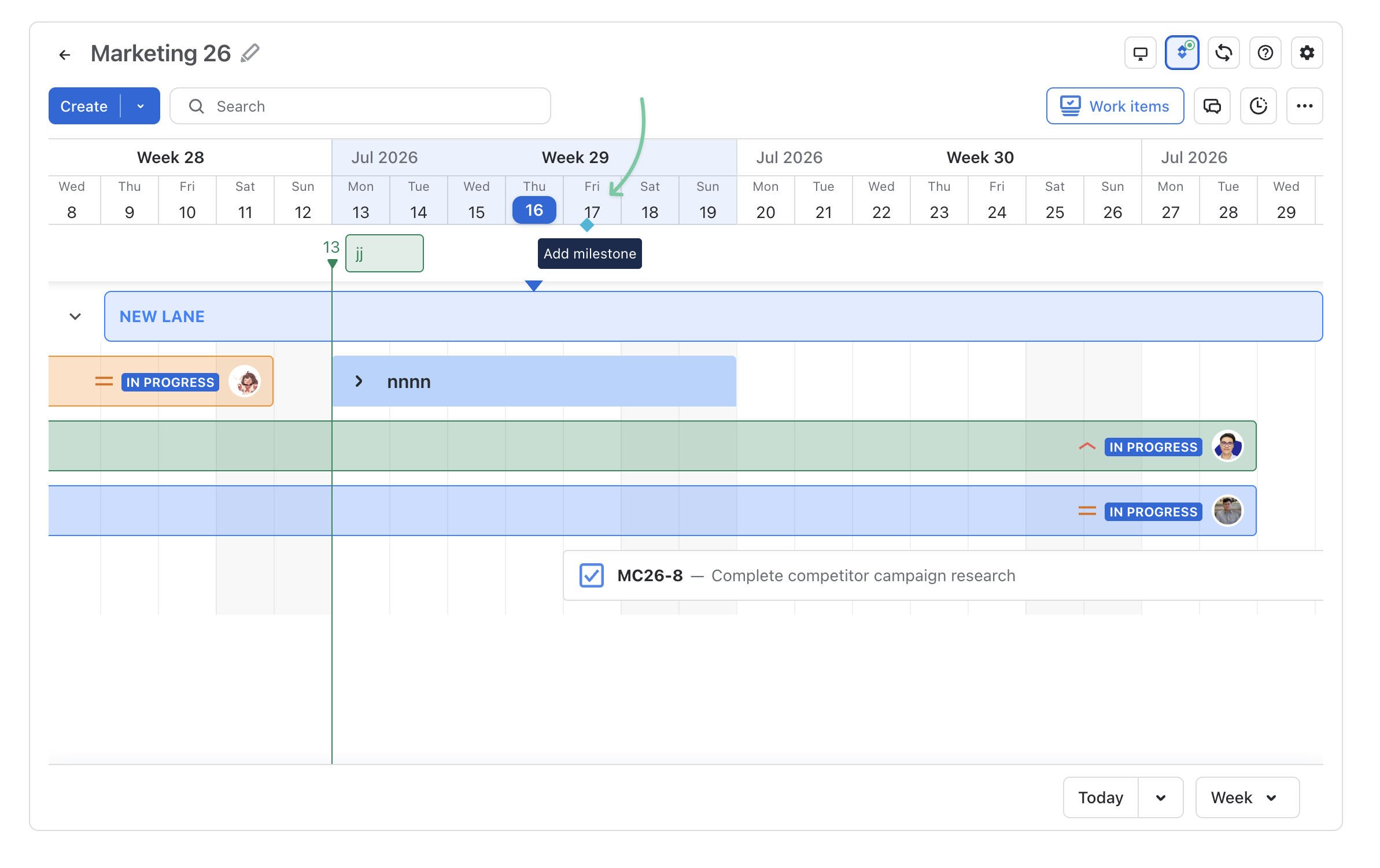Click the Create button

(84, 106)
